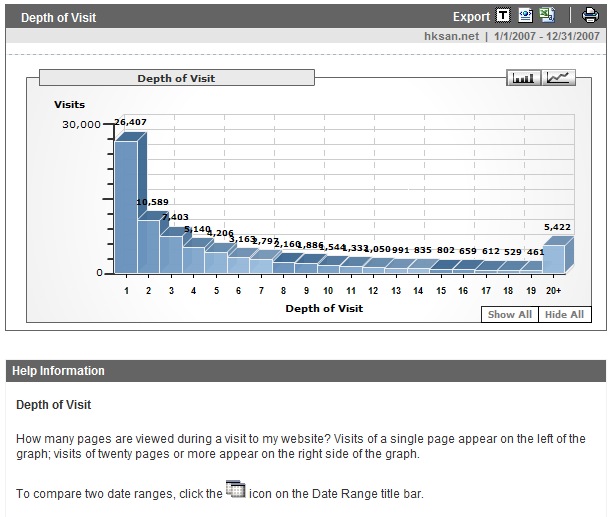Export report as plain text

503,16
